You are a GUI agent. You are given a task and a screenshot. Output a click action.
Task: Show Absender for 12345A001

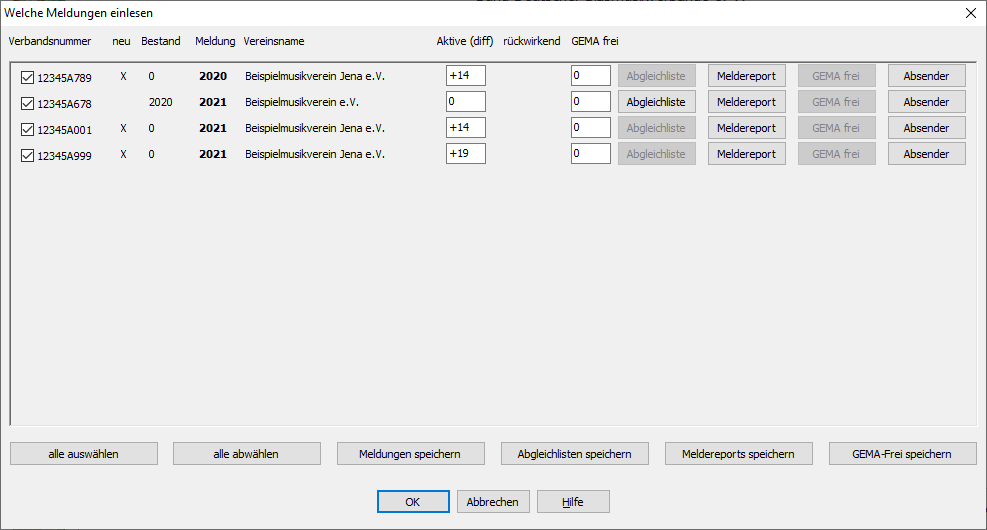point(926,128)
